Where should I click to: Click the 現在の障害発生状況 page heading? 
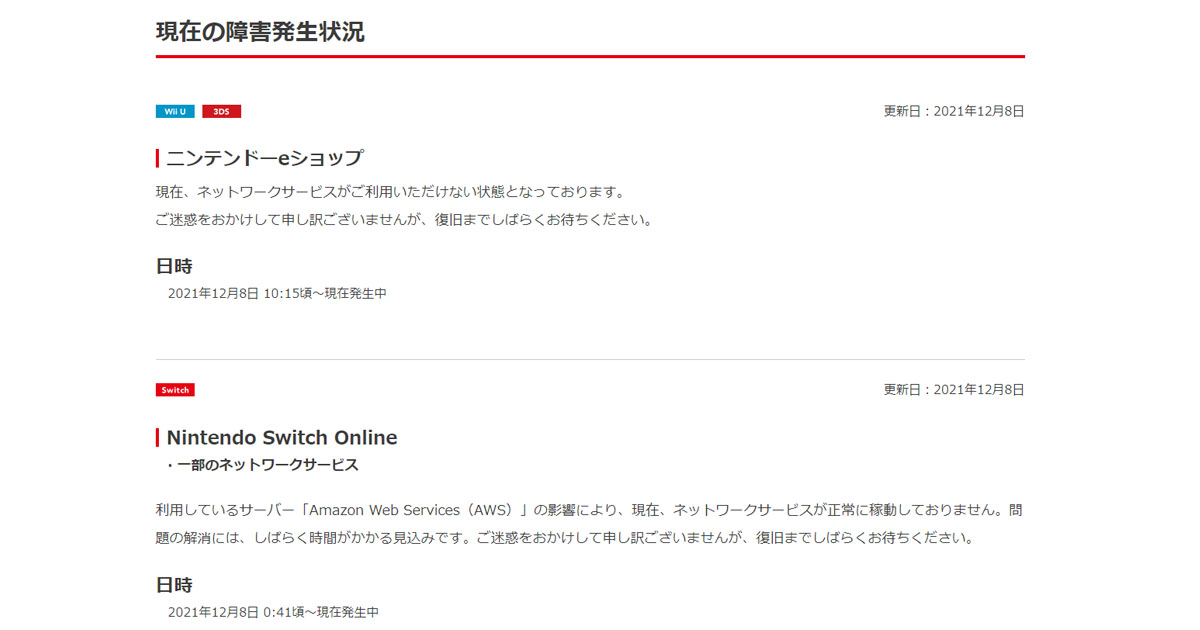260,31
